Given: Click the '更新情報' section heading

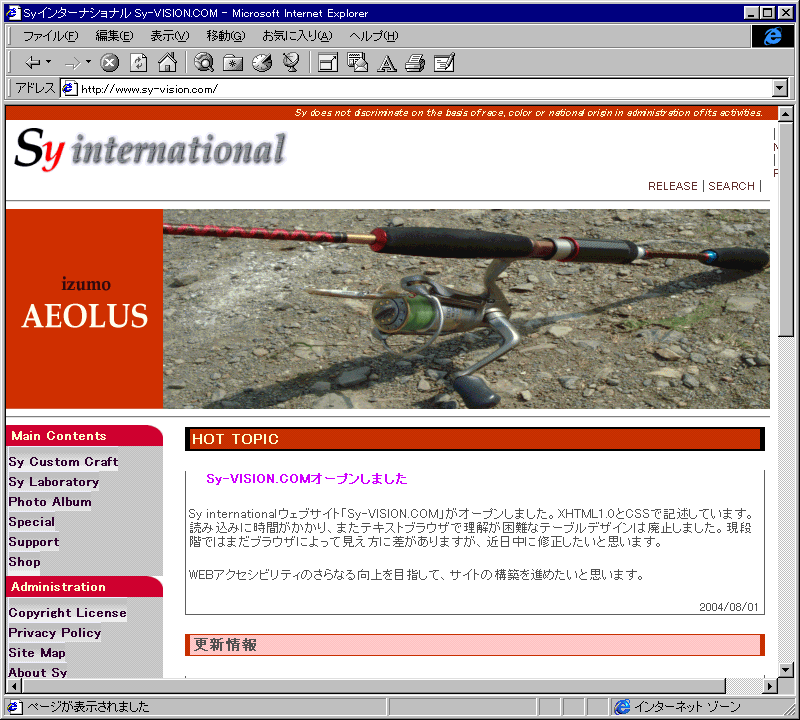Looking at the screenshot, I should pos(225,645).
